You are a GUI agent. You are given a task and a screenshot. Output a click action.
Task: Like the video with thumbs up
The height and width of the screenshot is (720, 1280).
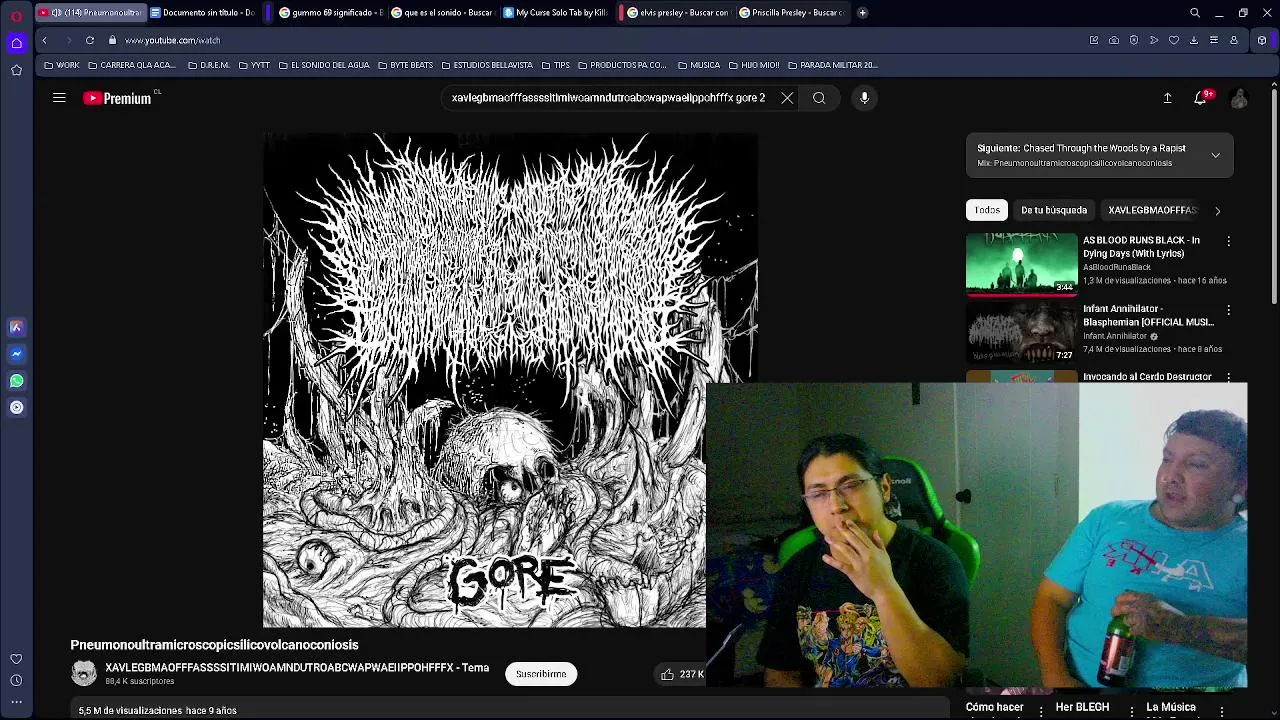pos(667,674)
